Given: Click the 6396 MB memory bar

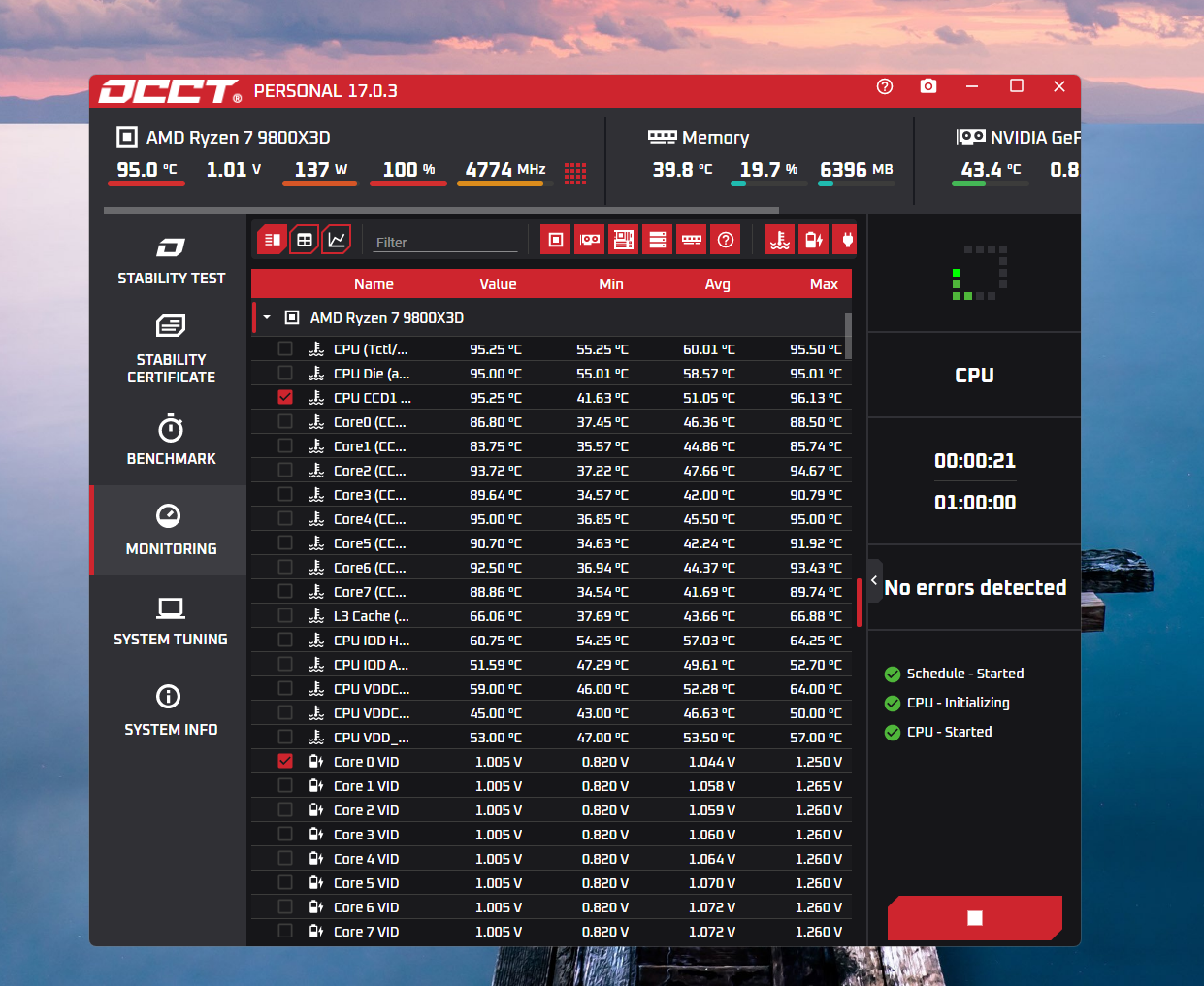Looking at the screenshot, I should (x=857, y=183).
